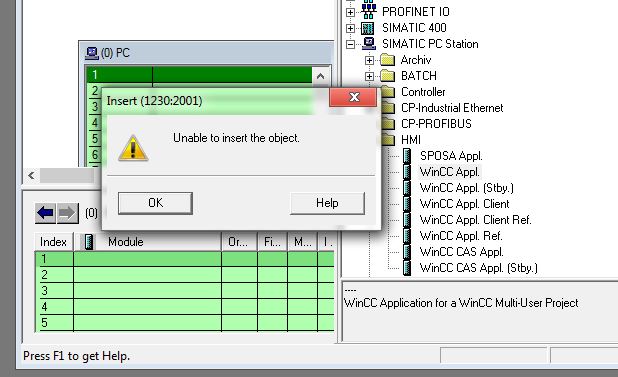Click the (0) PC station icon
The height and width of the screenshot is (377, 618).
point(91,53)
